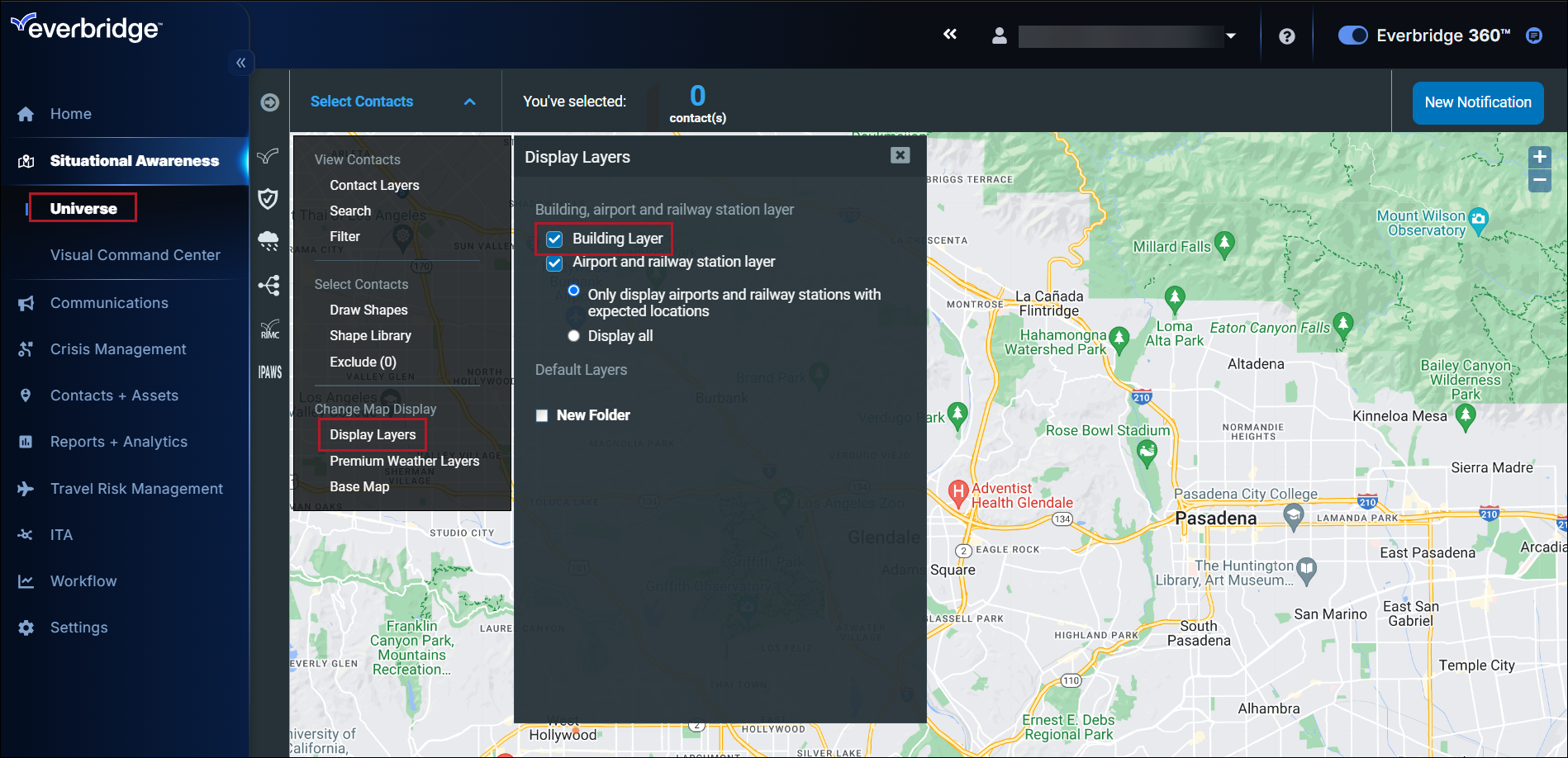Click Rose Bowl Stadium map marker
Viewport: 1568px width, 758px height.
coord(1147,452)
